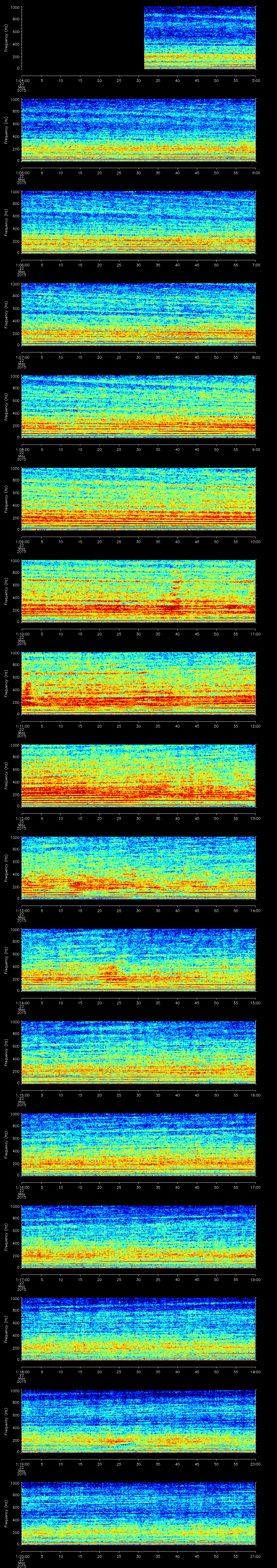
Task: Select the spectrogram panel starting at 1:07:00
Action: tap(139, 315)
